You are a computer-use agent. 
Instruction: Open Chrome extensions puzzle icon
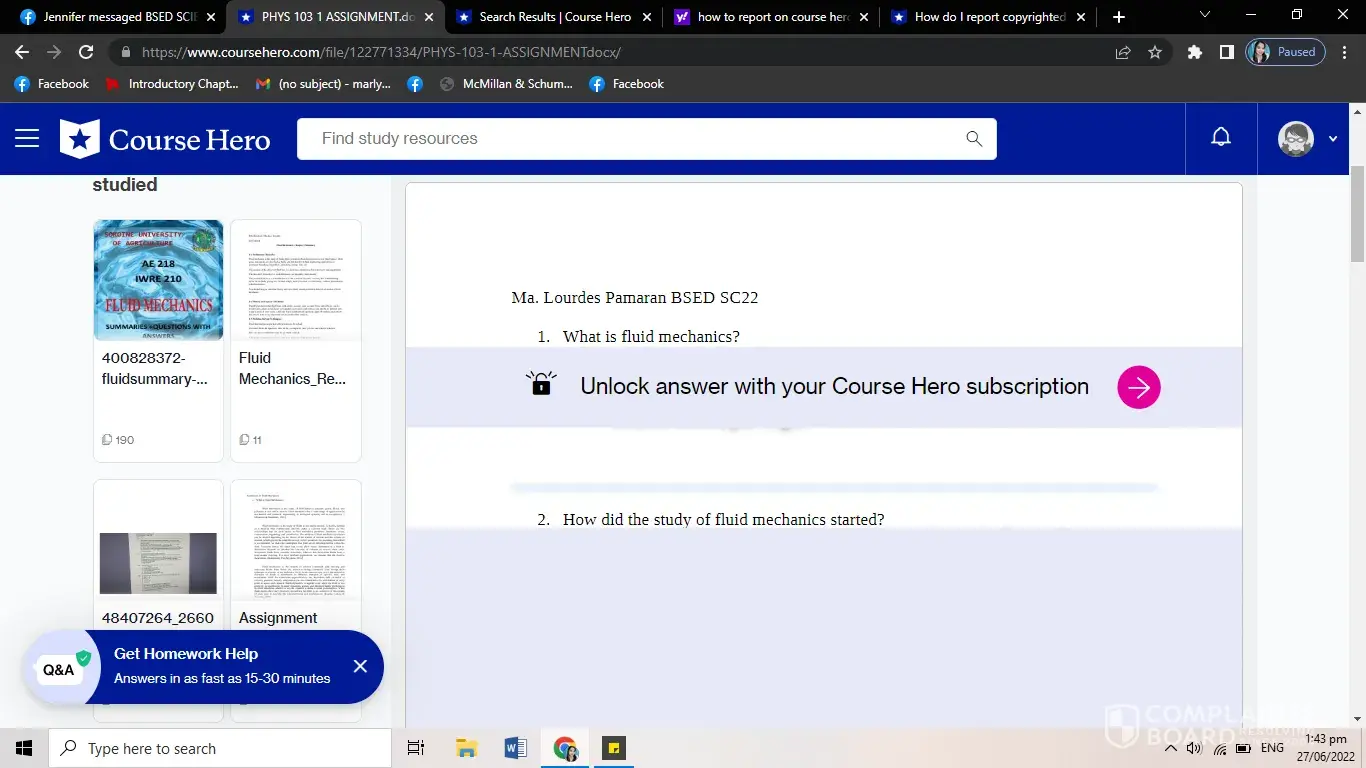1194,52
